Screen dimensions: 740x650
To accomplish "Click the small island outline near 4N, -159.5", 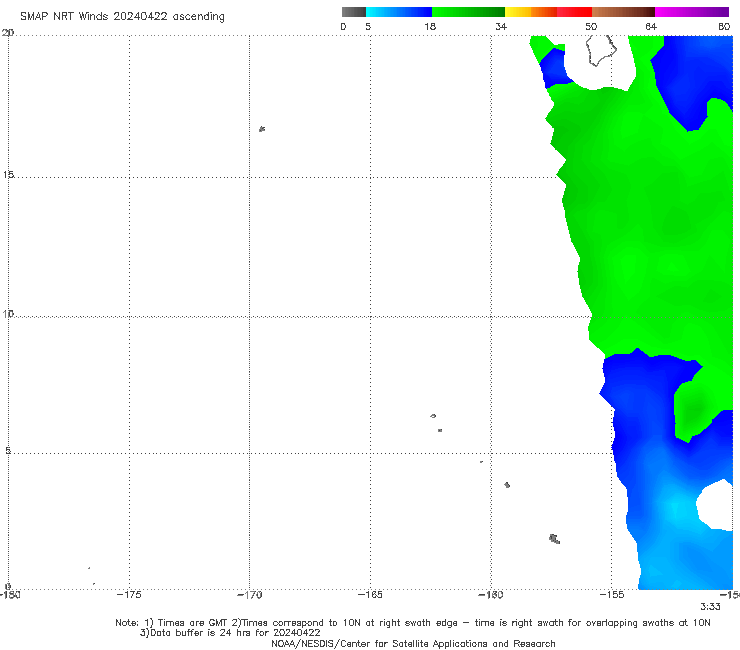I will [x=507, y=485].
